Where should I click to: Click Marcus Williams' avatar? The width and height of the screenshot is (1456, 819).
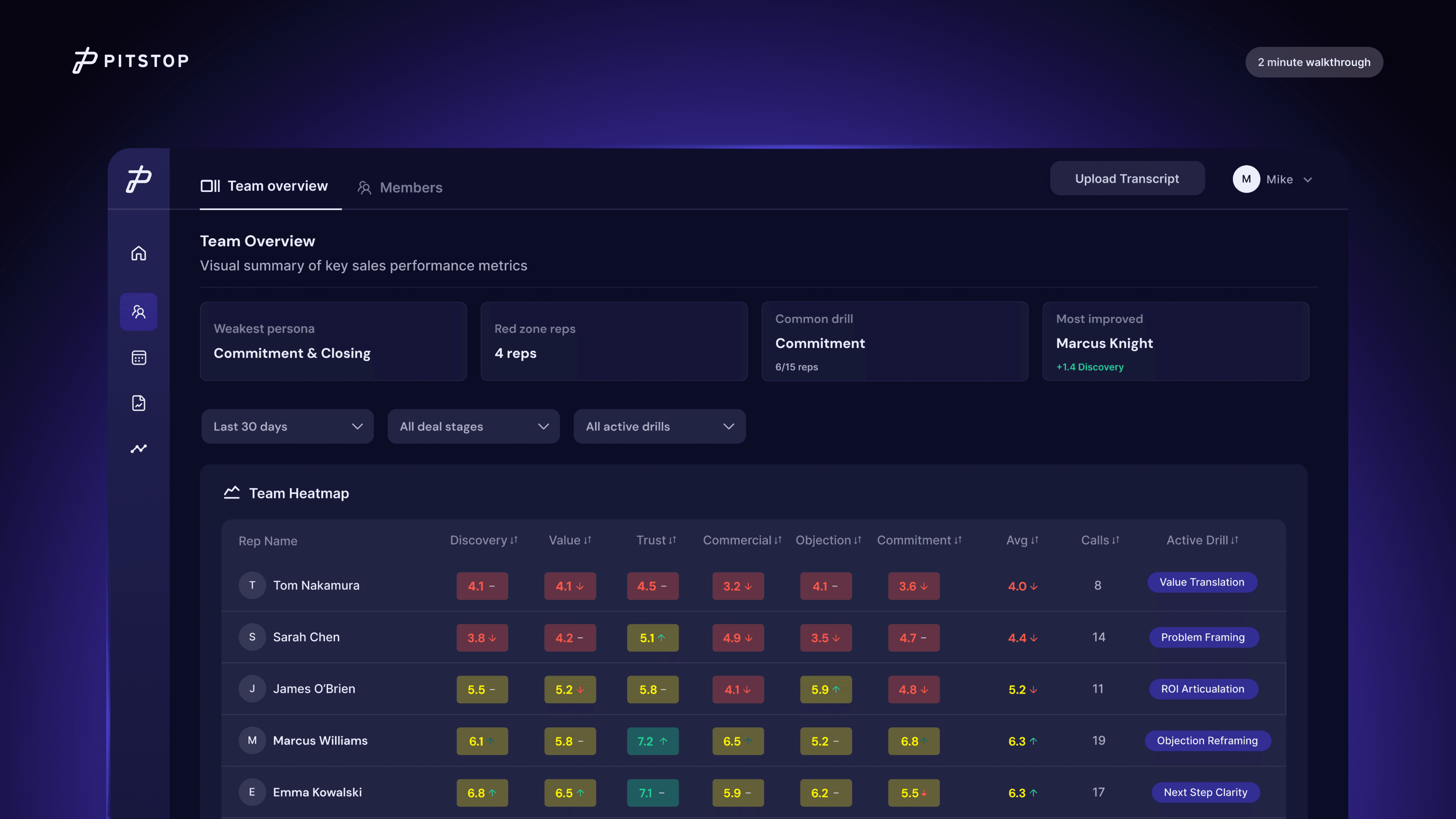(252, 740)
